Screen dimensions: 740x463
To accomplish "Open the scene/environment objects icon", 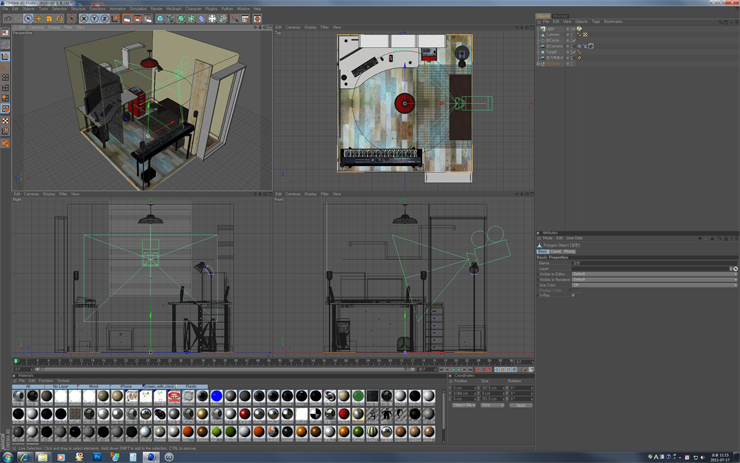I will click(x=212, y=19).
